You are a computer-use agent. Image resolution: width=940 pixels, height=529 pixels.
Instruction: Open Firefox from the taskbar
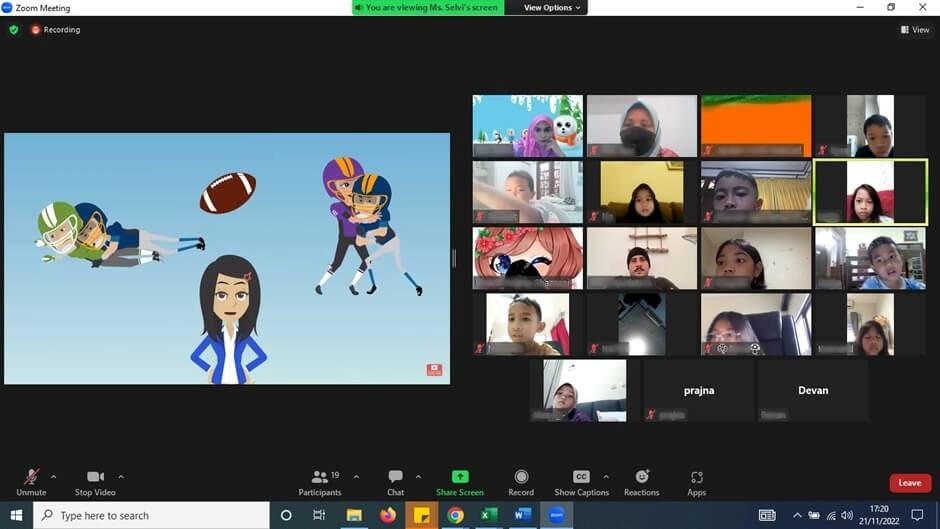click(388, 515)
